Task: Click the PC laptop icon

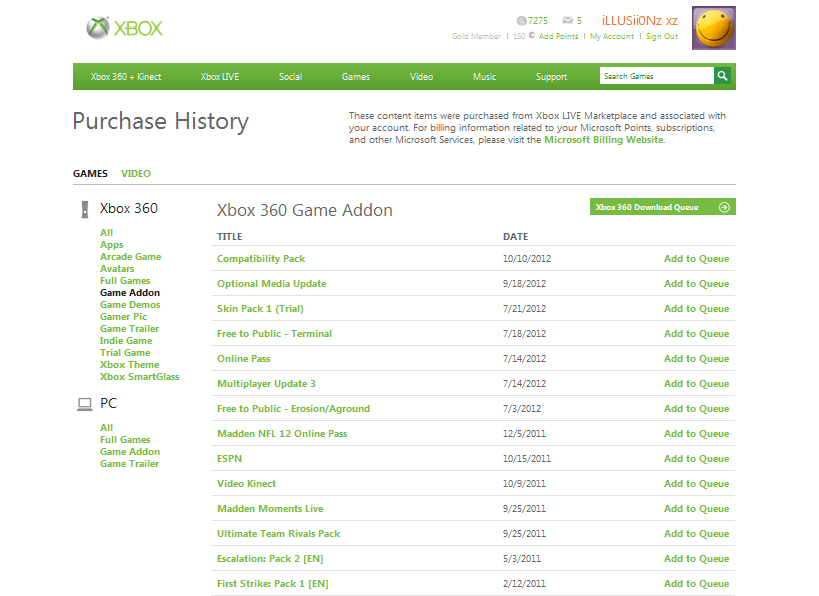Action: point(85,404)
